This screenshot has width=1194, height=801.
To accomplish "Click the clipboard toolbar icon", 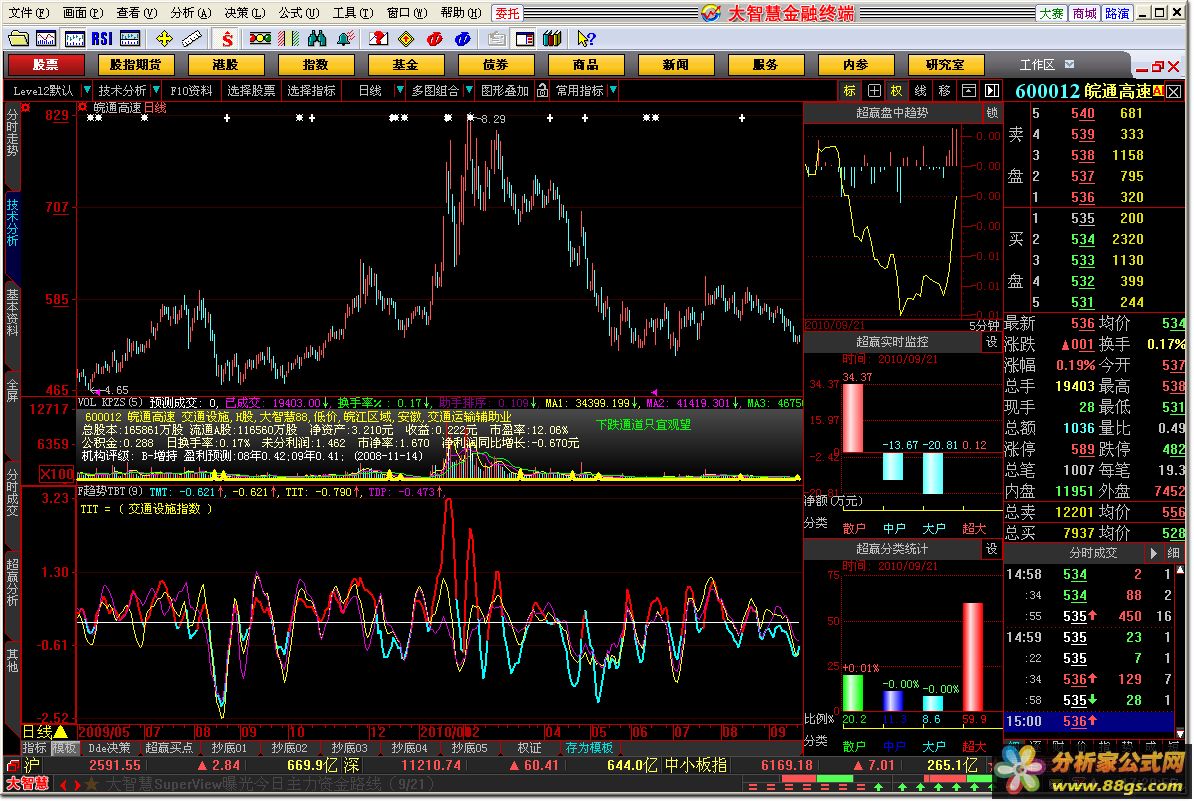I will click(x=496, y=38).
